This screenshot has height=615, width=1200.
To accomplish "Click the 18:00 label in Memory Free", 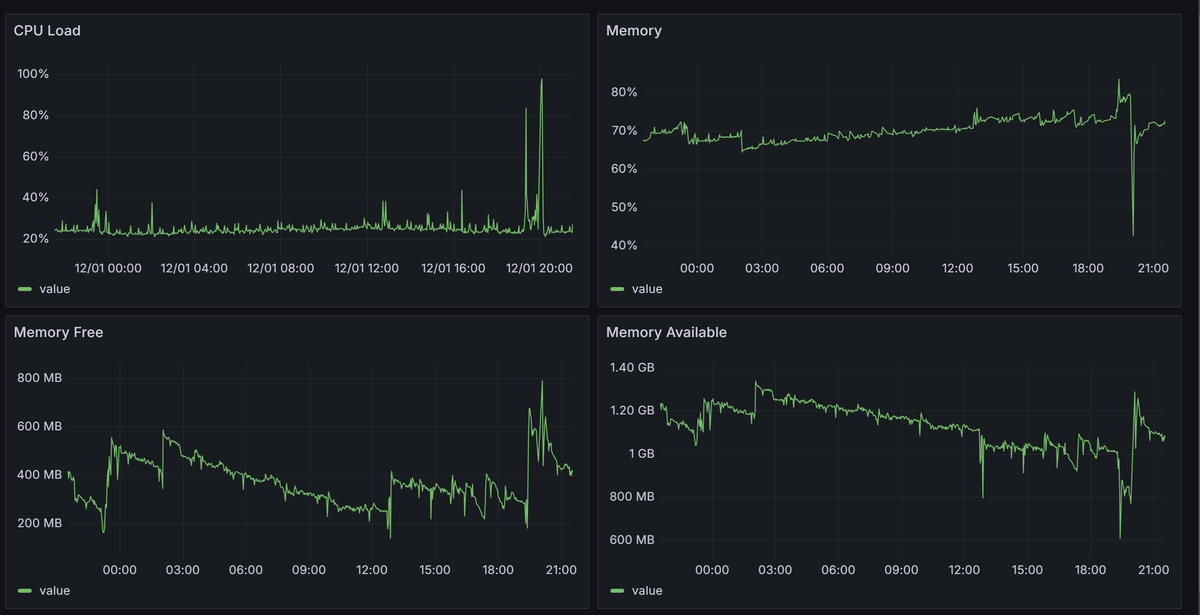I will click(498, 569).
